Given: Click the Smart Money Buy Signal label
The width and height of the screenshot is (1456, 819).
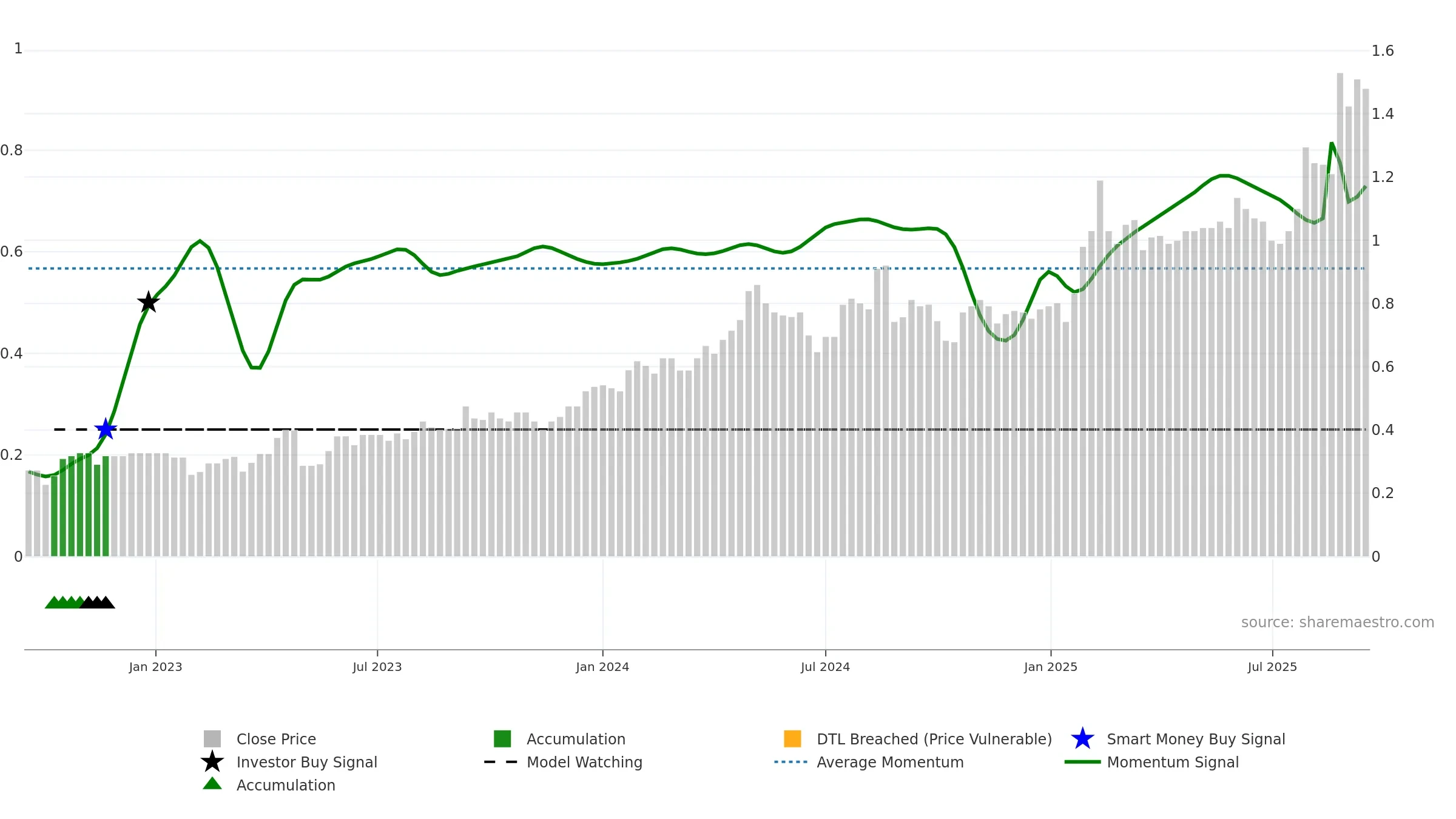Looking at the screenshot, I should point(1196,739).
